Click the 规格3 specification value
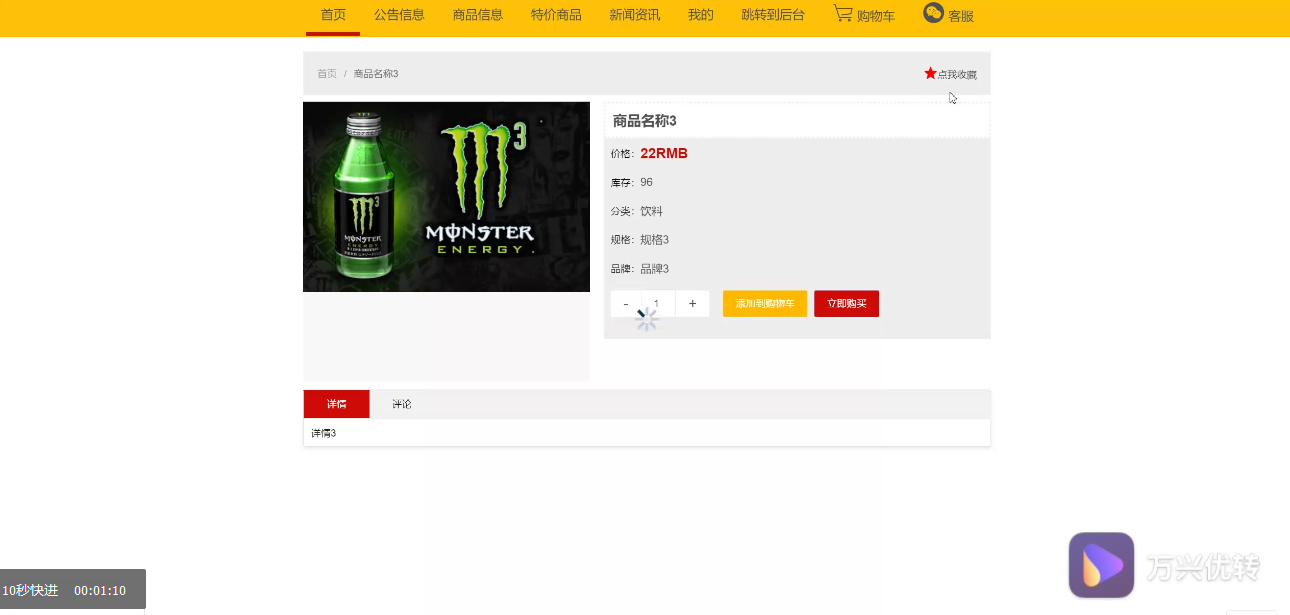The height and width of the screenshot is (615, 1290). tap(654, 240)
